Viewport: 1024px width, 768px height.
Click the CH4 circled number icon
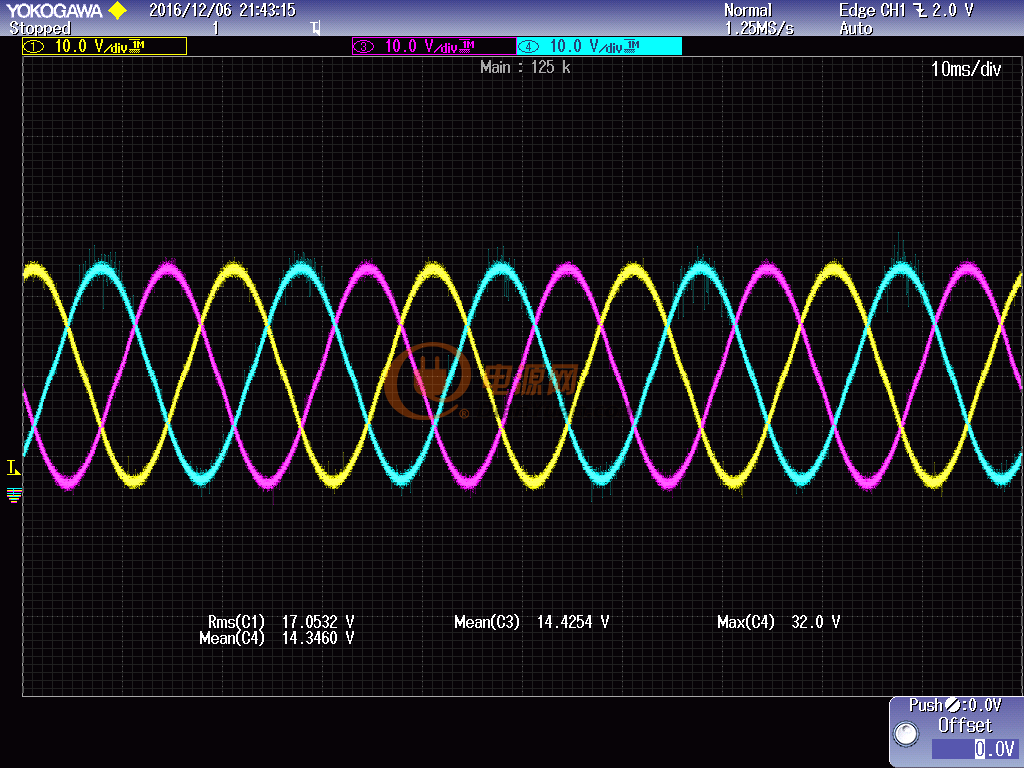pyautogui.click(x=529, y=46)
